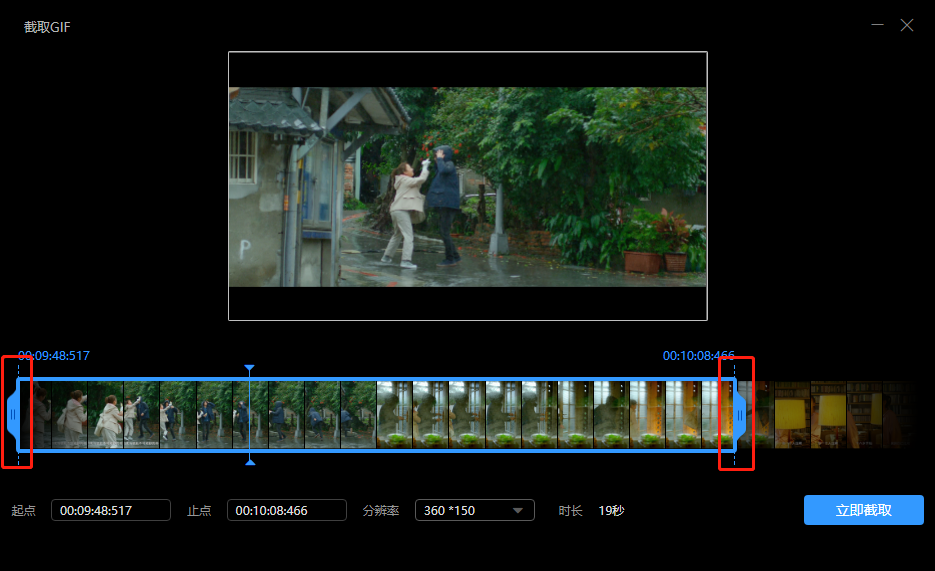Click the left trim handle on the timeline
935x571 pixels.
tap(13, 414)
